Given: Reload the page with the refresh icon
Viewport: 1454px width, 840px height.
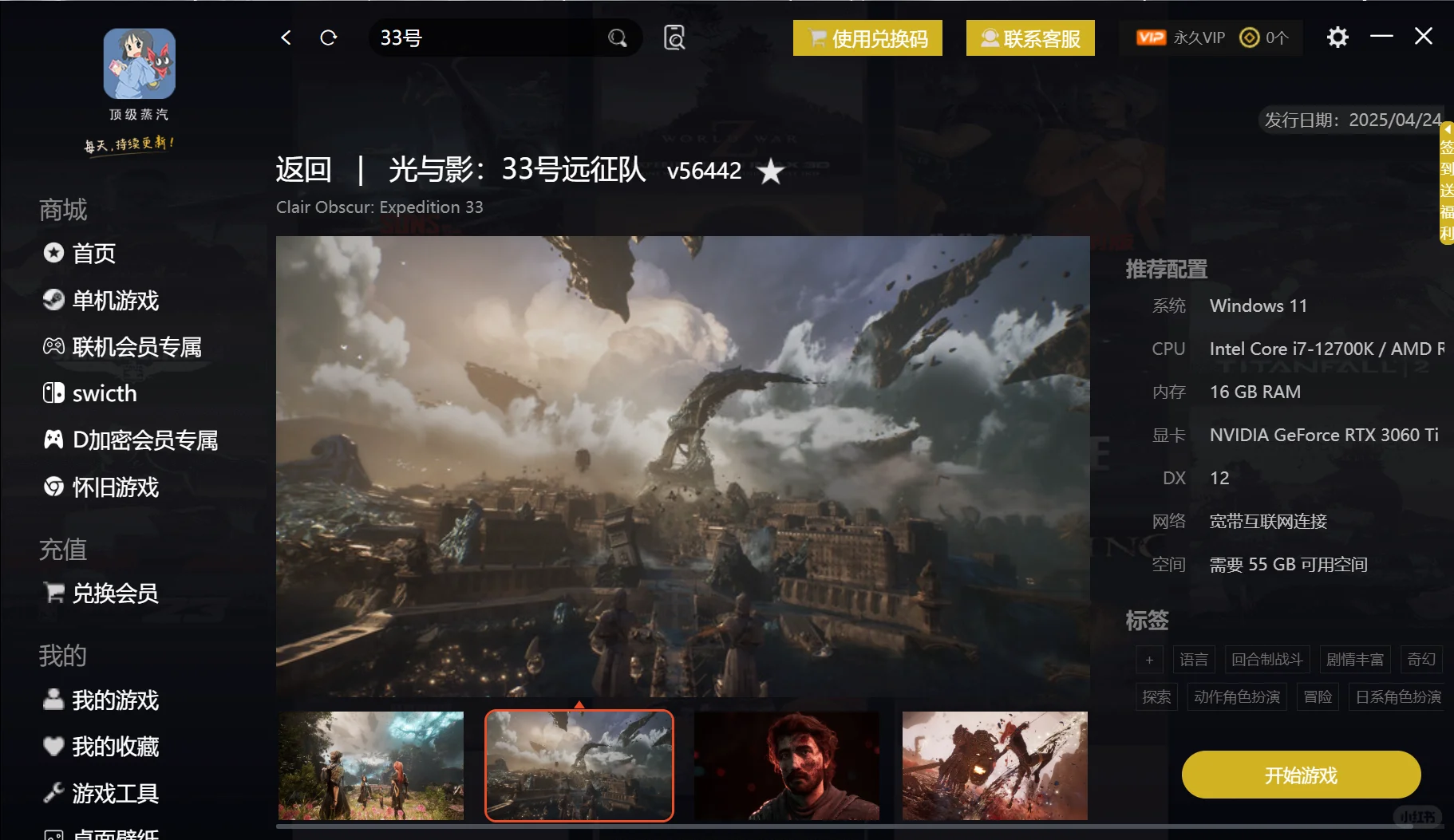Looking at the screenshot, I should [328, 37].
